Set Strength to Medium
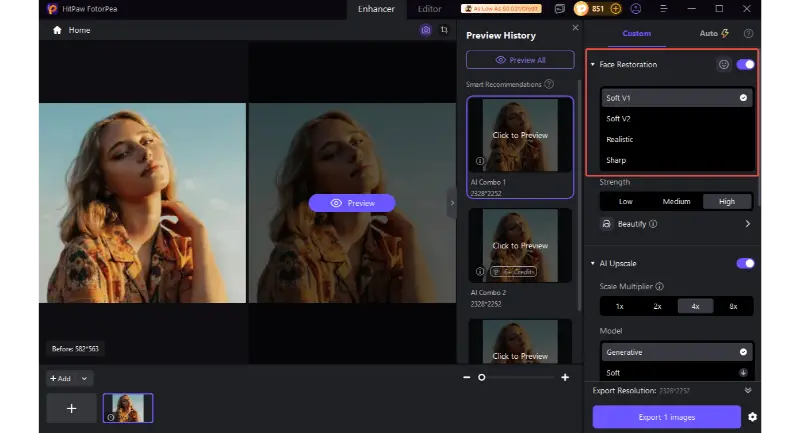This screenshot has height=433, width=800. coord(677,201)
